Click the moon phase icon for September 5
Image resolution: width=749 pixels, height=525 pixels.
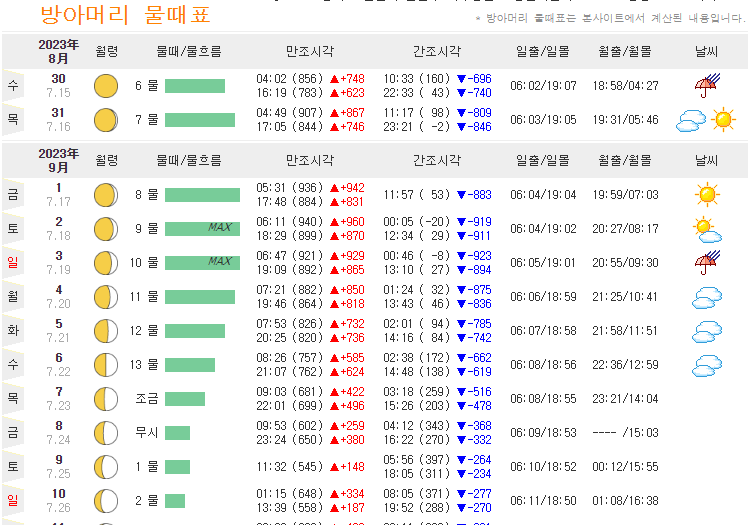click(x=106, y=331)
